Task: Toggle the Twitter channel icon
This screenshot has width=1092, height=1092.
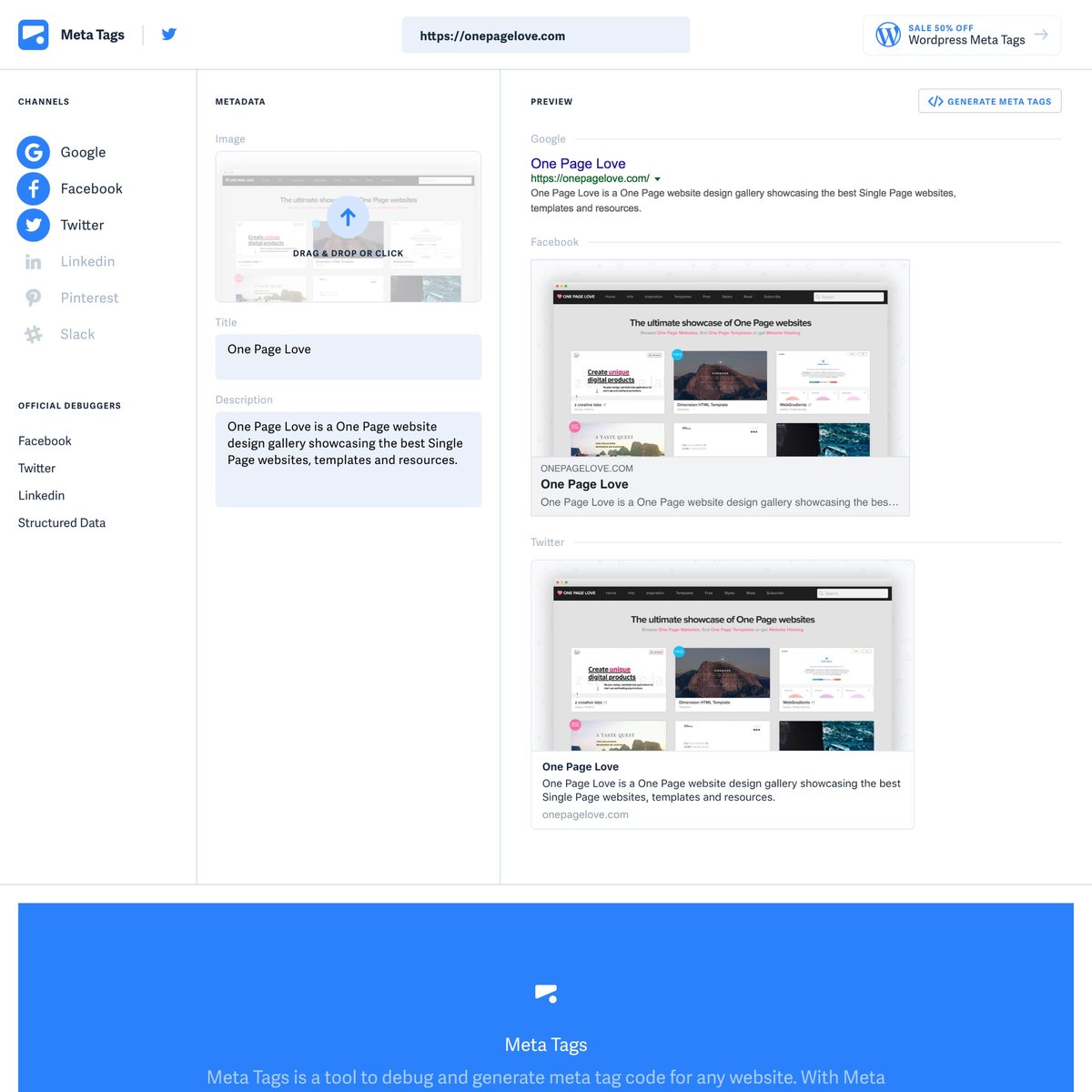Action: point(34,225)
